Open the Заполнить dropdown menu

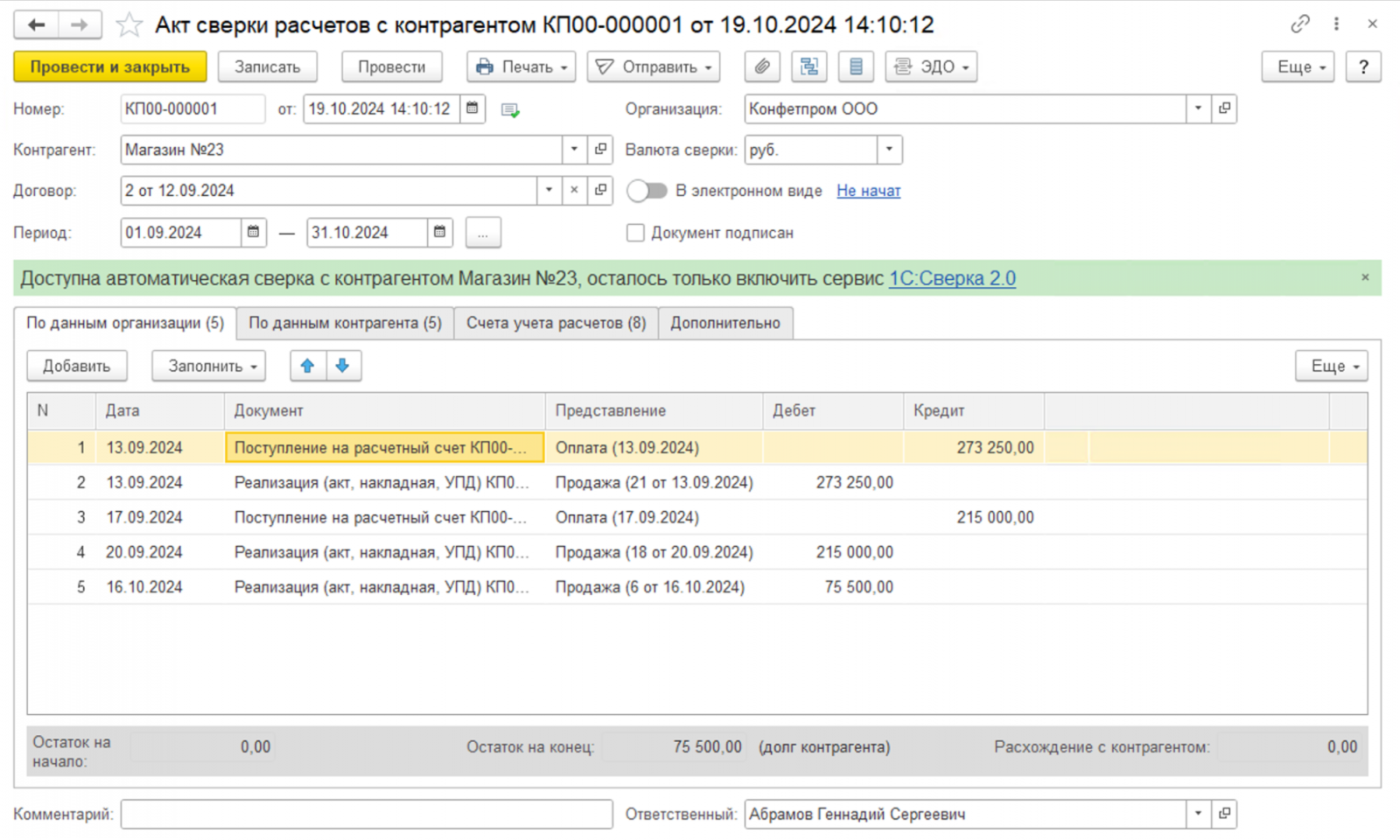(209, 366)
